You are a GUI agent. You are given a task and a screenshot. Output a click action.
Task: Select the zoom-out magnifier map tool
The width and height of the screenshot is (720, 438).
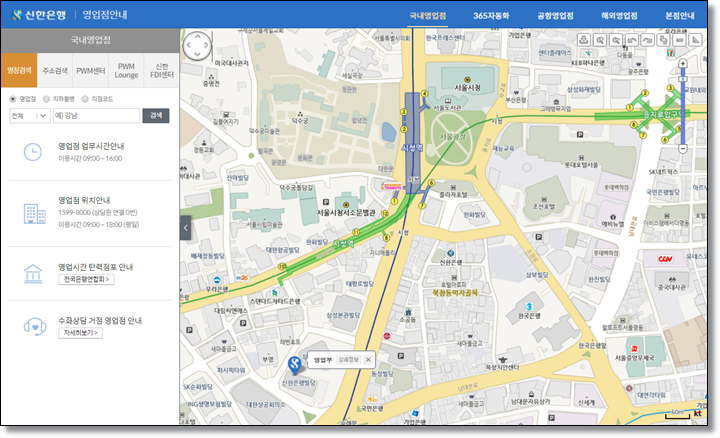click(x=616, y=40)
